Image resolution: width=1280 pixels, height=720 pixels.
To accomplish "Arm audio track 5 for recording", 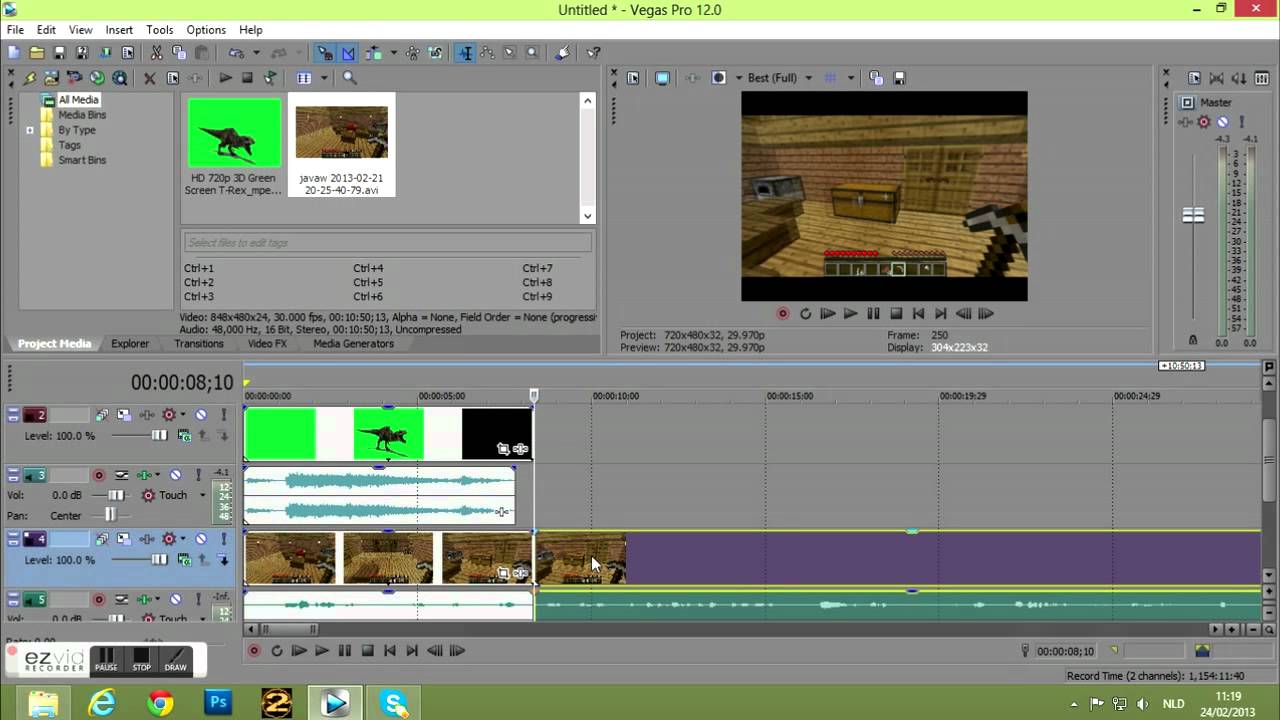I will (99, 600).
